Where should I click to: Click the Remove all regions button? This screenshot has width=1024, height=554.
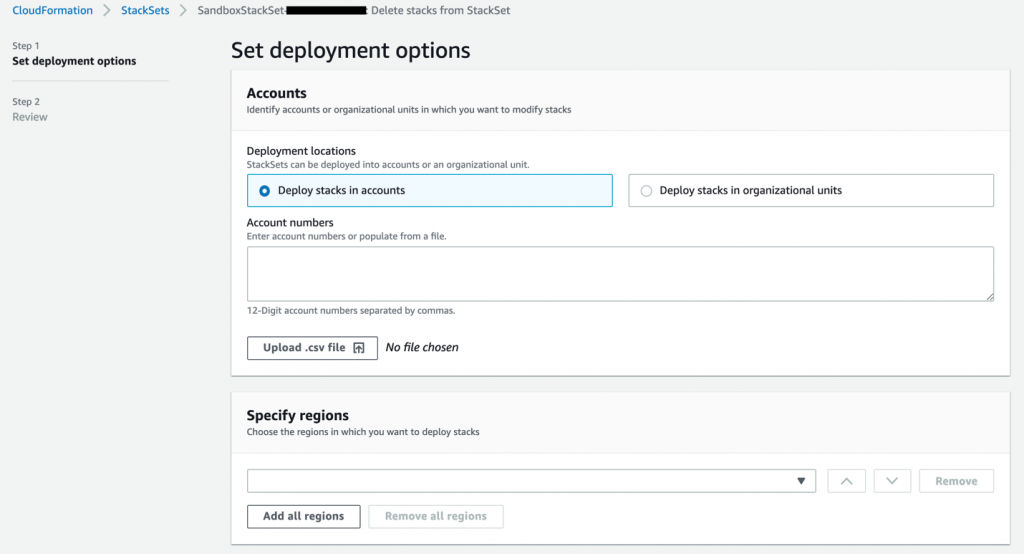pos(436,516)
